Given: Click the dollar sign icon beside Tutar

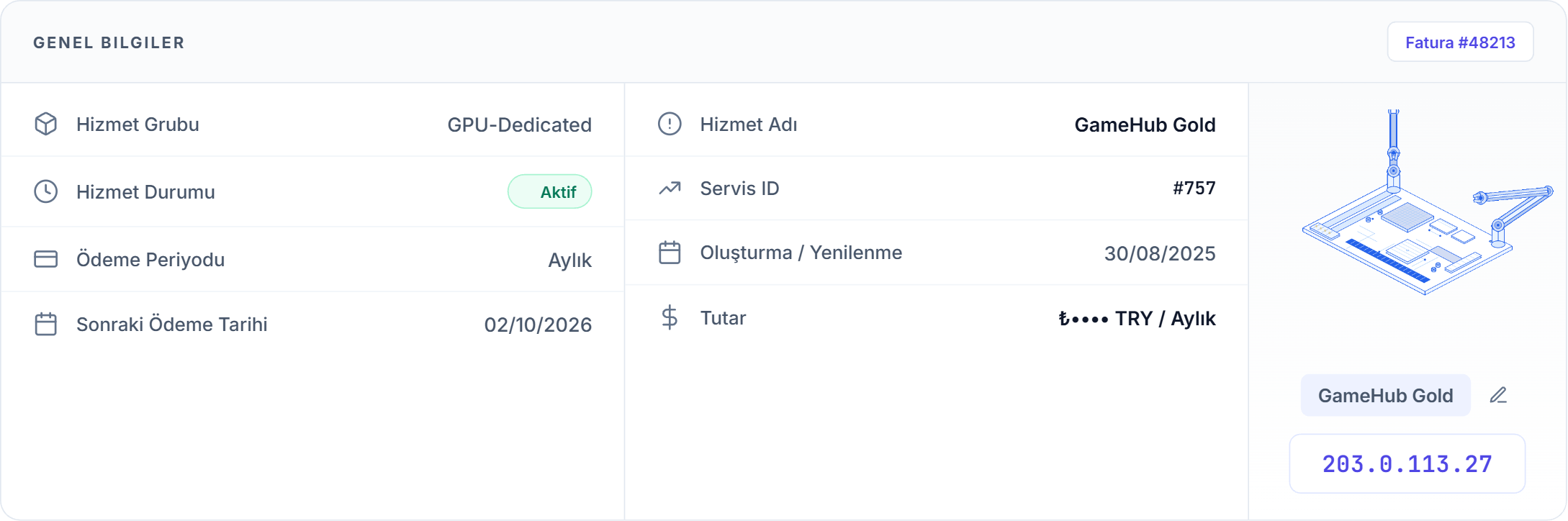Looking at the screenshot, I should pyautogui.click(x=670, y=317).
